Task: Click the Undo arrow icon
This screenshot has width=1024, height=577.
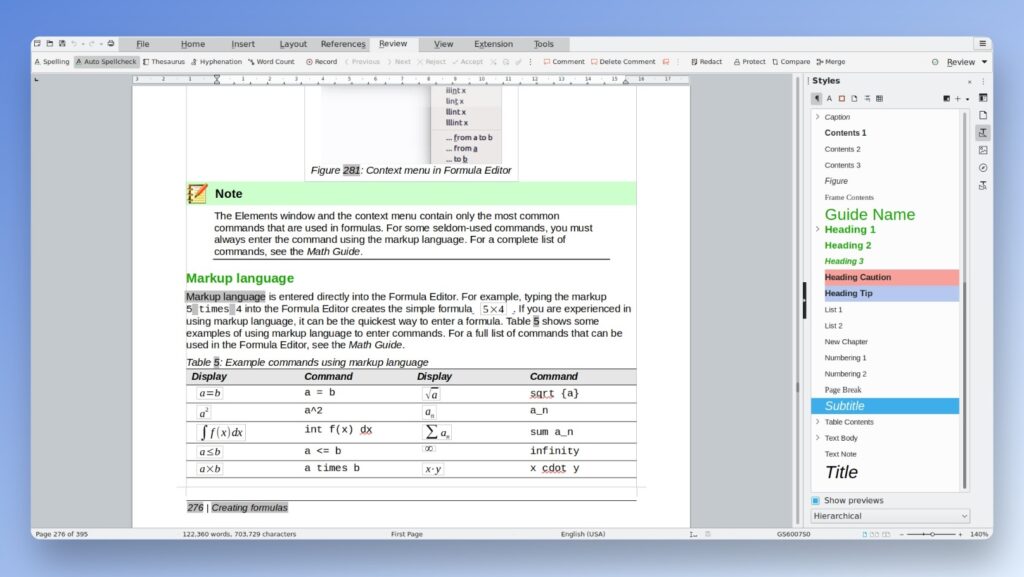Action: click(74, 44)
